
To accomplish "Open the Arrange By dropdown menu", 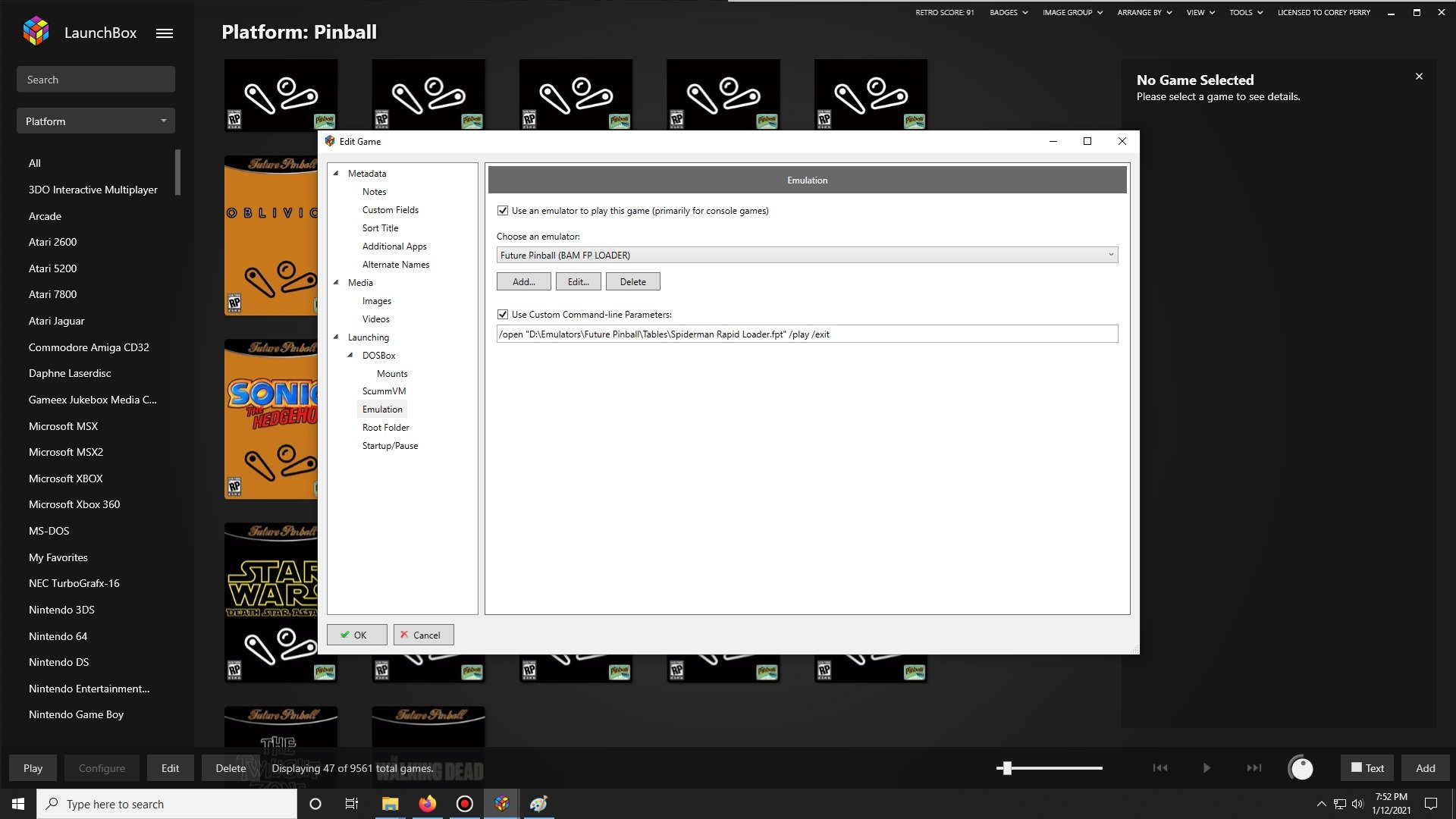I will [x=1144, y=12].
